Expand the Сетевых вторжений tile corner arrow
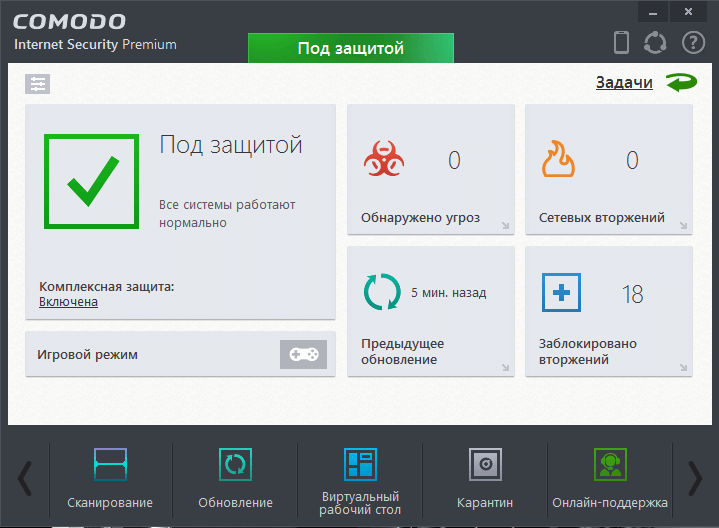 (683, 225)
